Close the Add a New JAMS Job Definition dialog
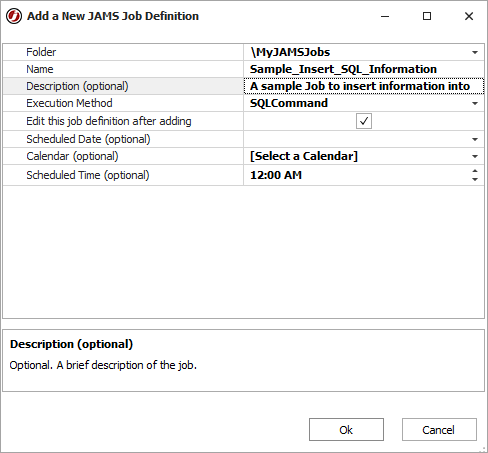488x453 pixels. click(x=469, y=16)
